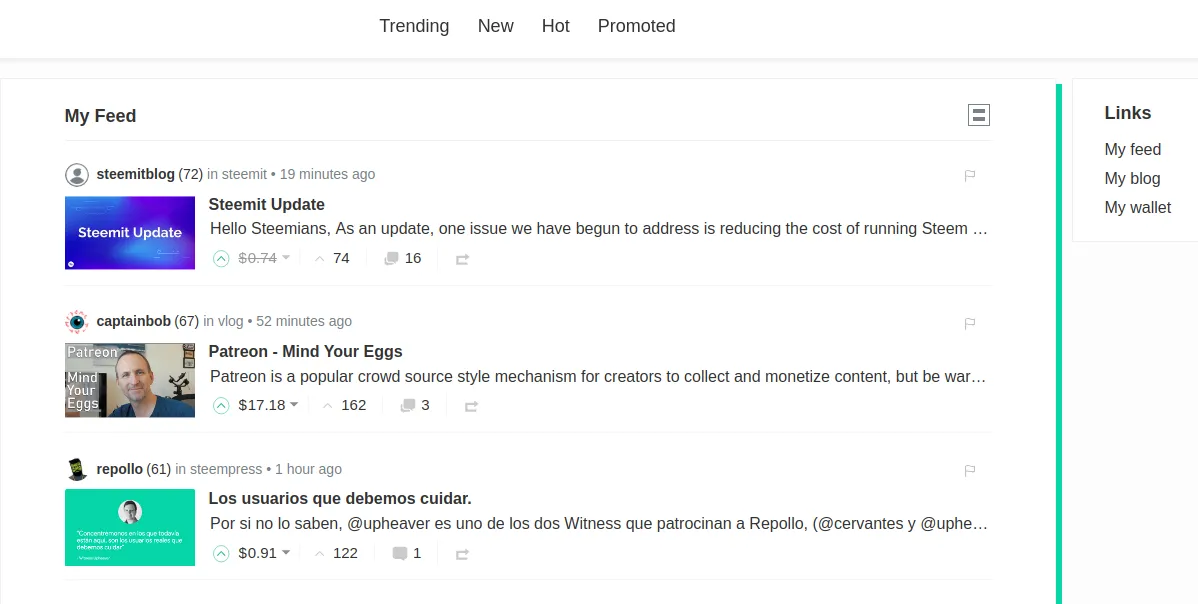1198x604 pixels.
Task: Visit the steemitblog author profile
Action: 135,174
